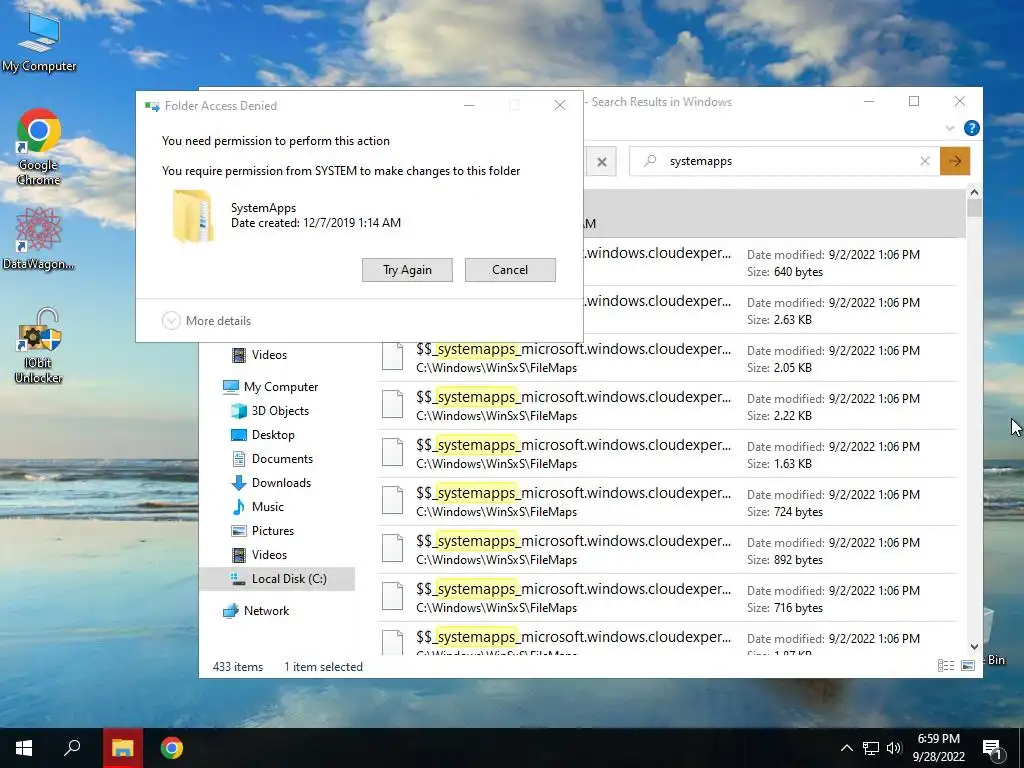Select the result file sized 640 bytes
Screen dimensions: 1024x768
point(771,262)
